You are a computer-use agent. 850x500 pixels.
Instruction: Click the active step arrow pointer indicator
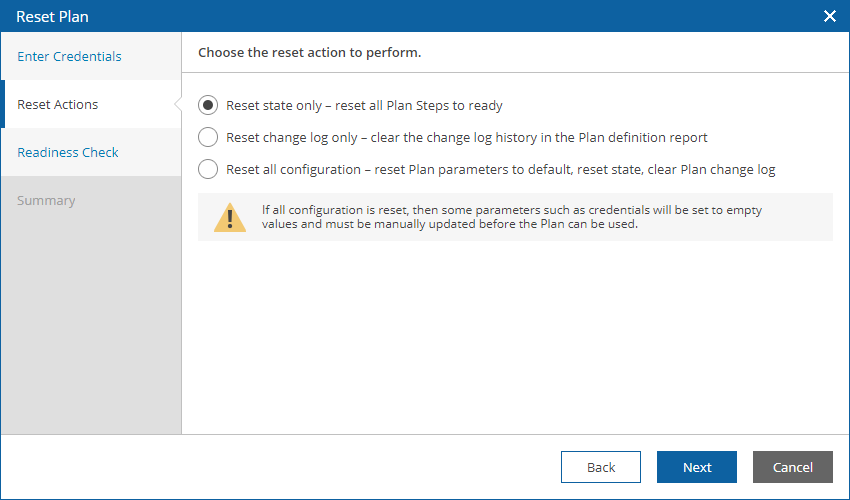click(178, 104)
